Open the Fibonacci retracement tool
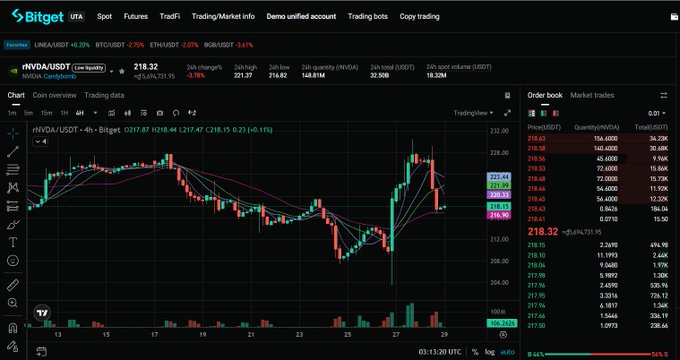Screen dimensions: 680x360 [x=13, y=169]
